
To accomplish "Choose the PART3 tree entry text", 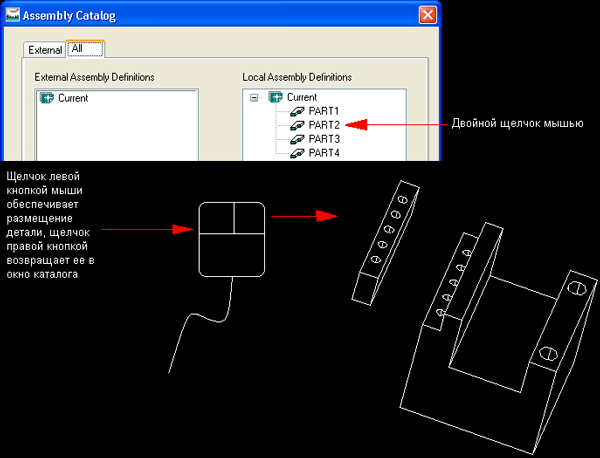I will click(324, 139).
